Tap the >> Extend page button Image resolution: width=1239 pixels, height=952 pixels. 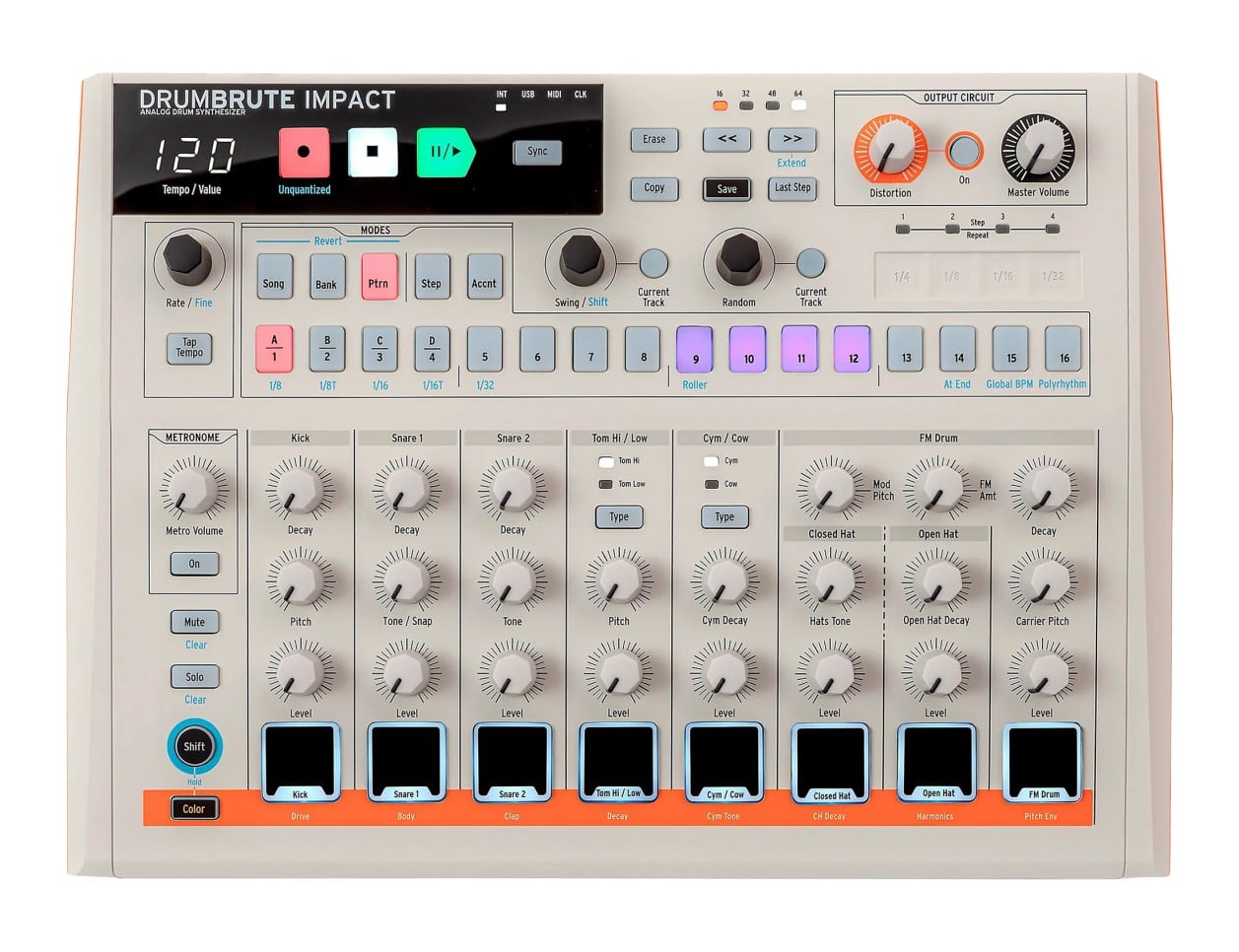[792, 139]
